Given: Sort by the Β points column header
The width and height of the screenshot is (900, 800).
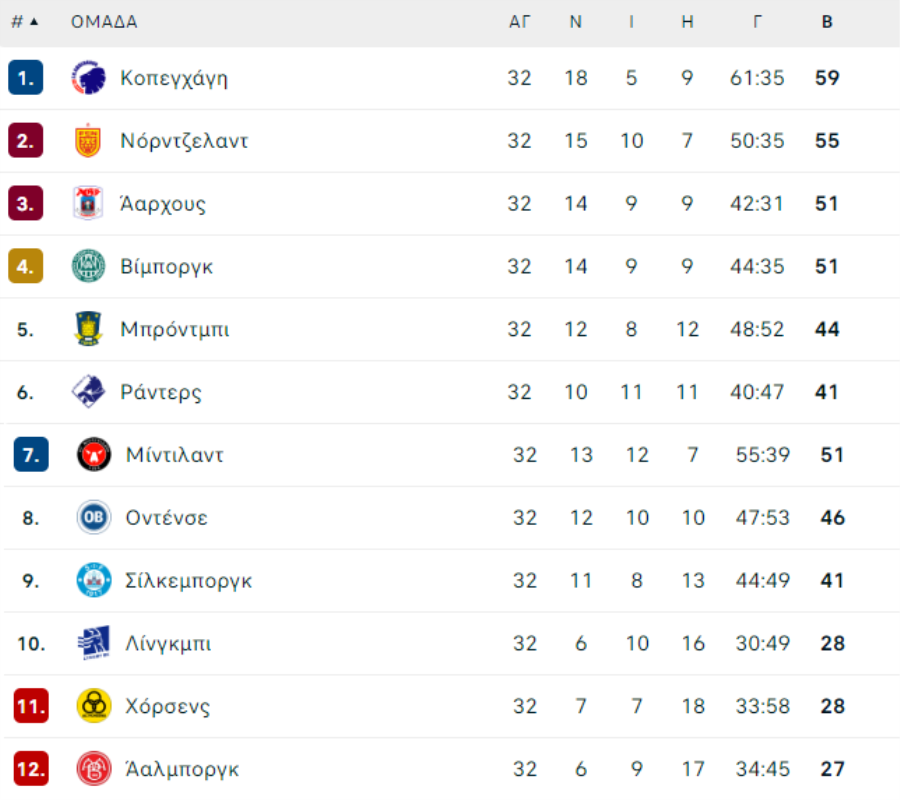Looking at the screenshot, I should [x=827, y=22].
